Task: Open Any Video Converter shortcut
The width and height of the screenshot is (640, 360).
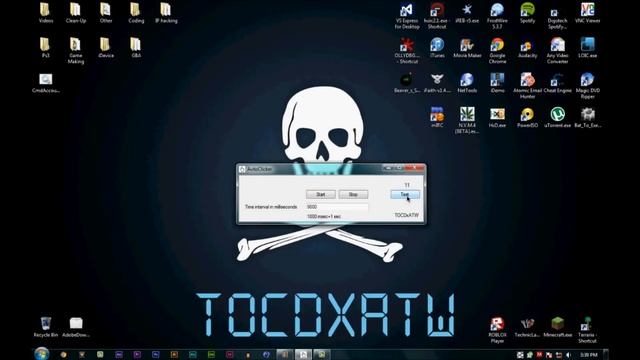Action: [x=558, y=51]
